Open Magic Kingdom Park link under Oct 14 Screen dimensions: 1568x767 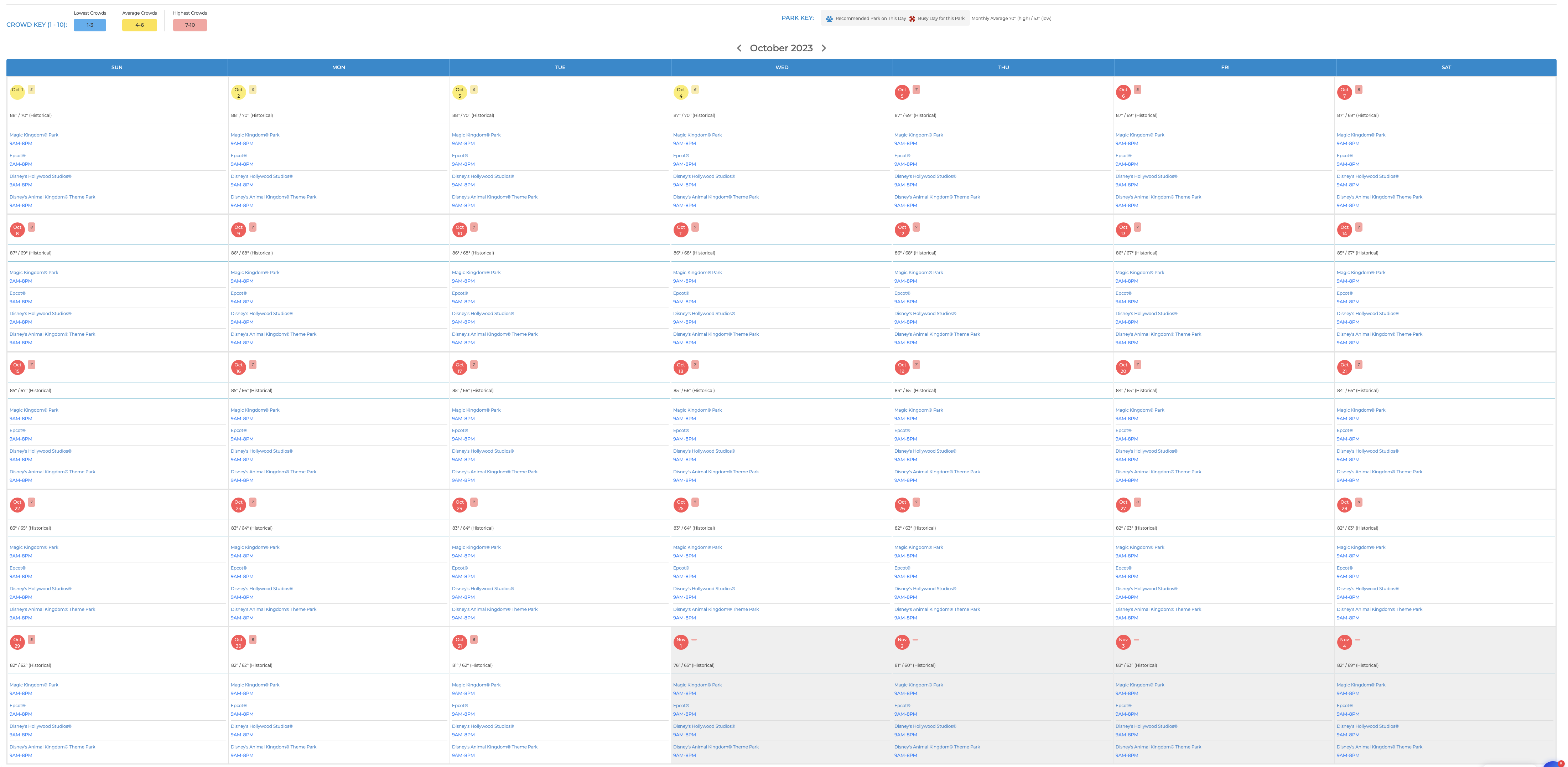[1361, 273]
